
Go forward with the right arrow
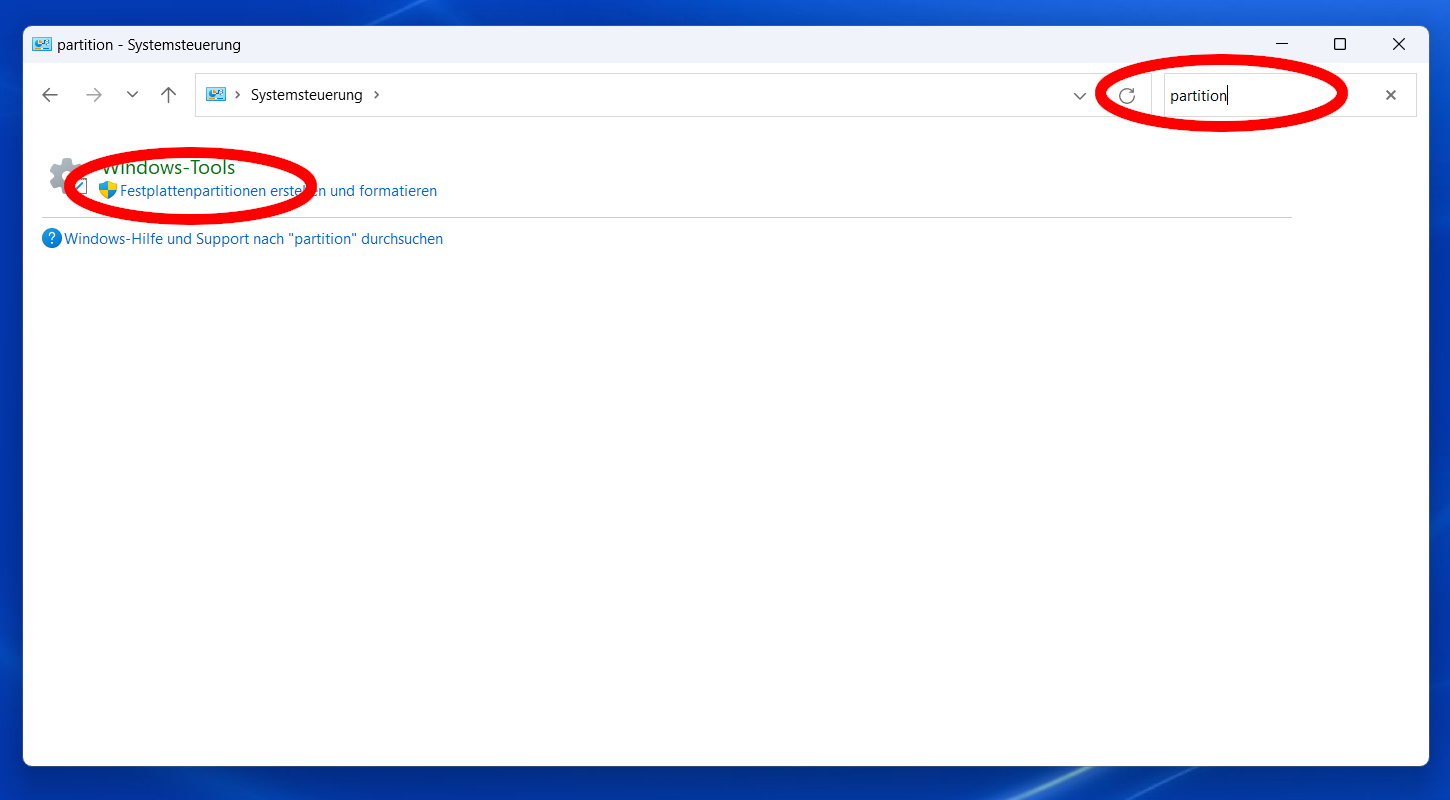click(x=94, y=95)
